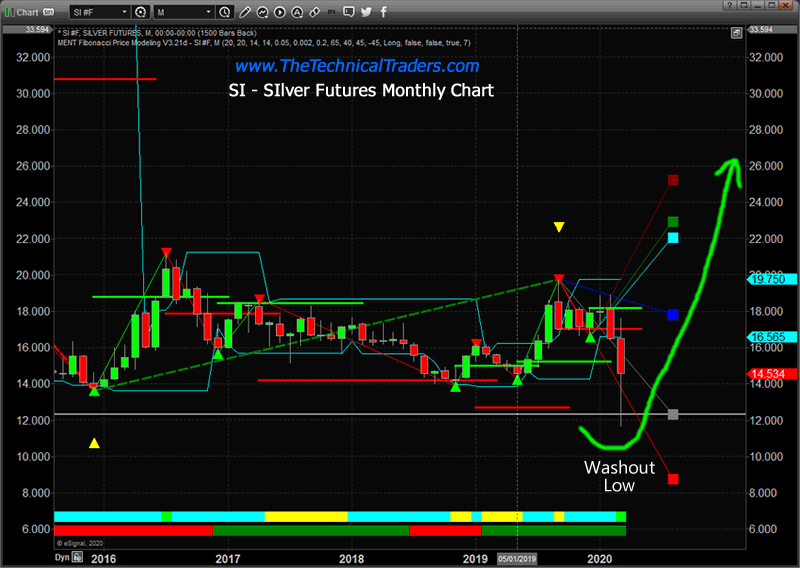This screenshot has height=568, width=800.
Task: Click the yellow up triangle below 2016
Action: pyautogui.click(x=94, y=443)
